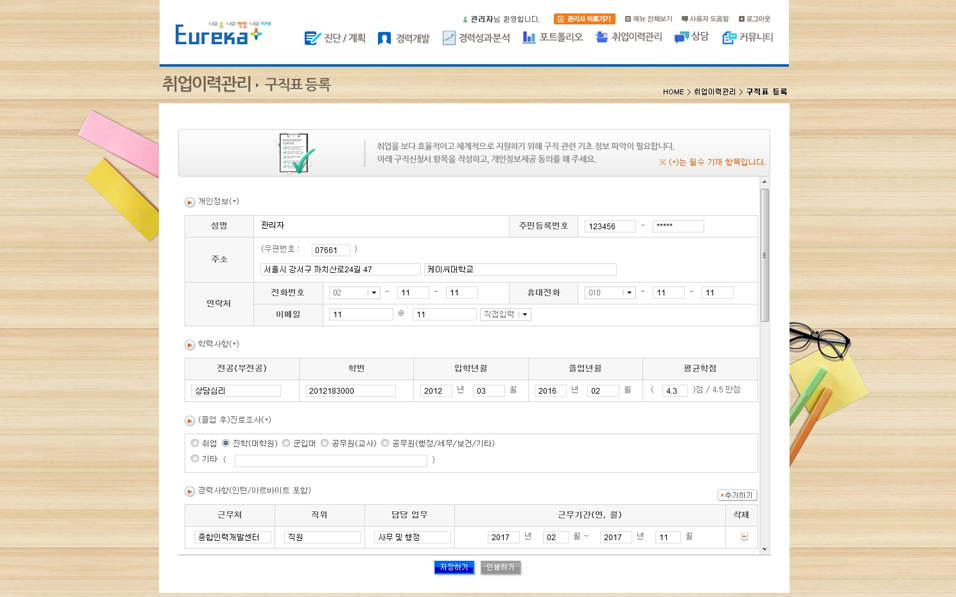The image size is (956, 597).
Task: Click the 인쇄하기 button
Action: (501, 567)
